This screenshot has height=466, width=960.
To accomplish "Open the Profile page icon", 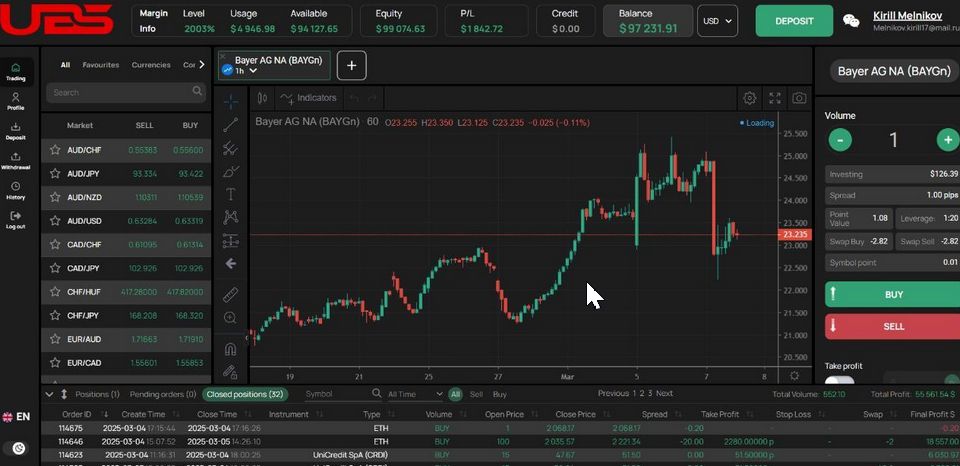I will pyautogui.click(x=16, y=101).
